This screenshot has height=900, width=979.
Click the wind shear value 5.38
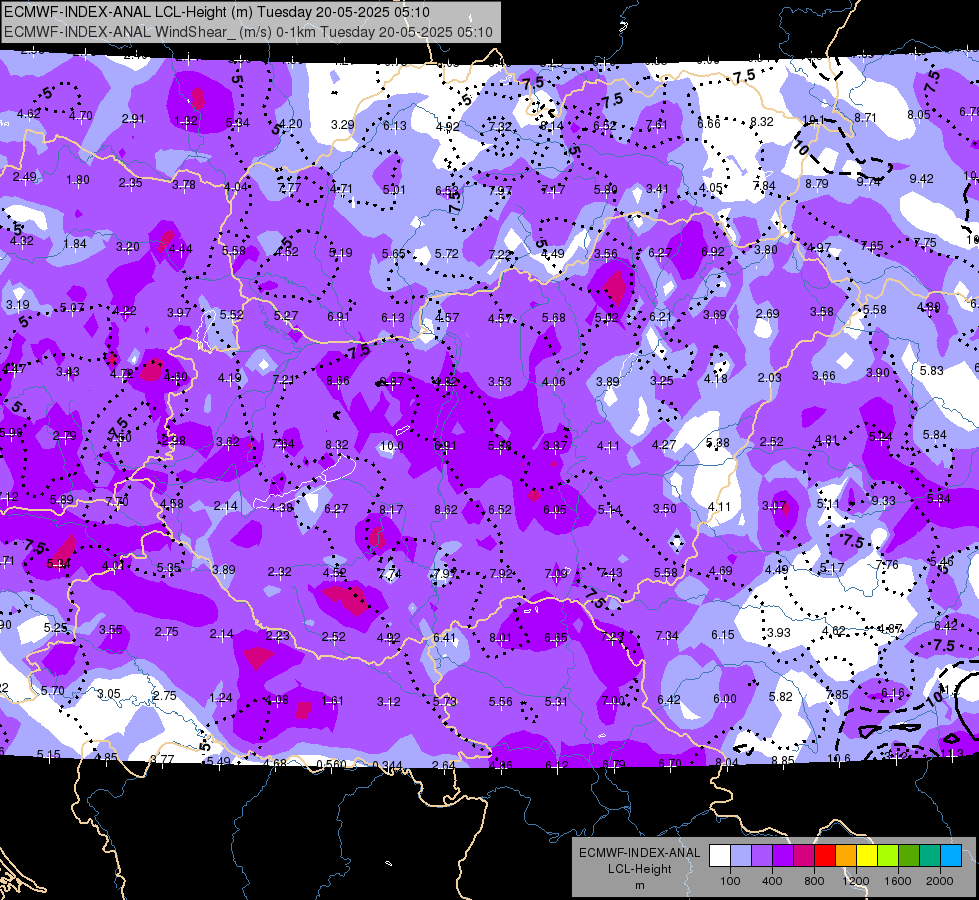(717, 443)
